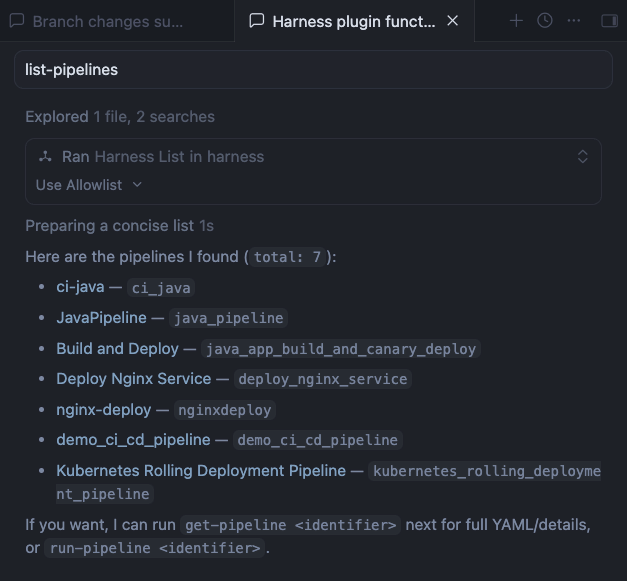
Task: Click the total: 7 code snippet
Action: coord(287,257)
